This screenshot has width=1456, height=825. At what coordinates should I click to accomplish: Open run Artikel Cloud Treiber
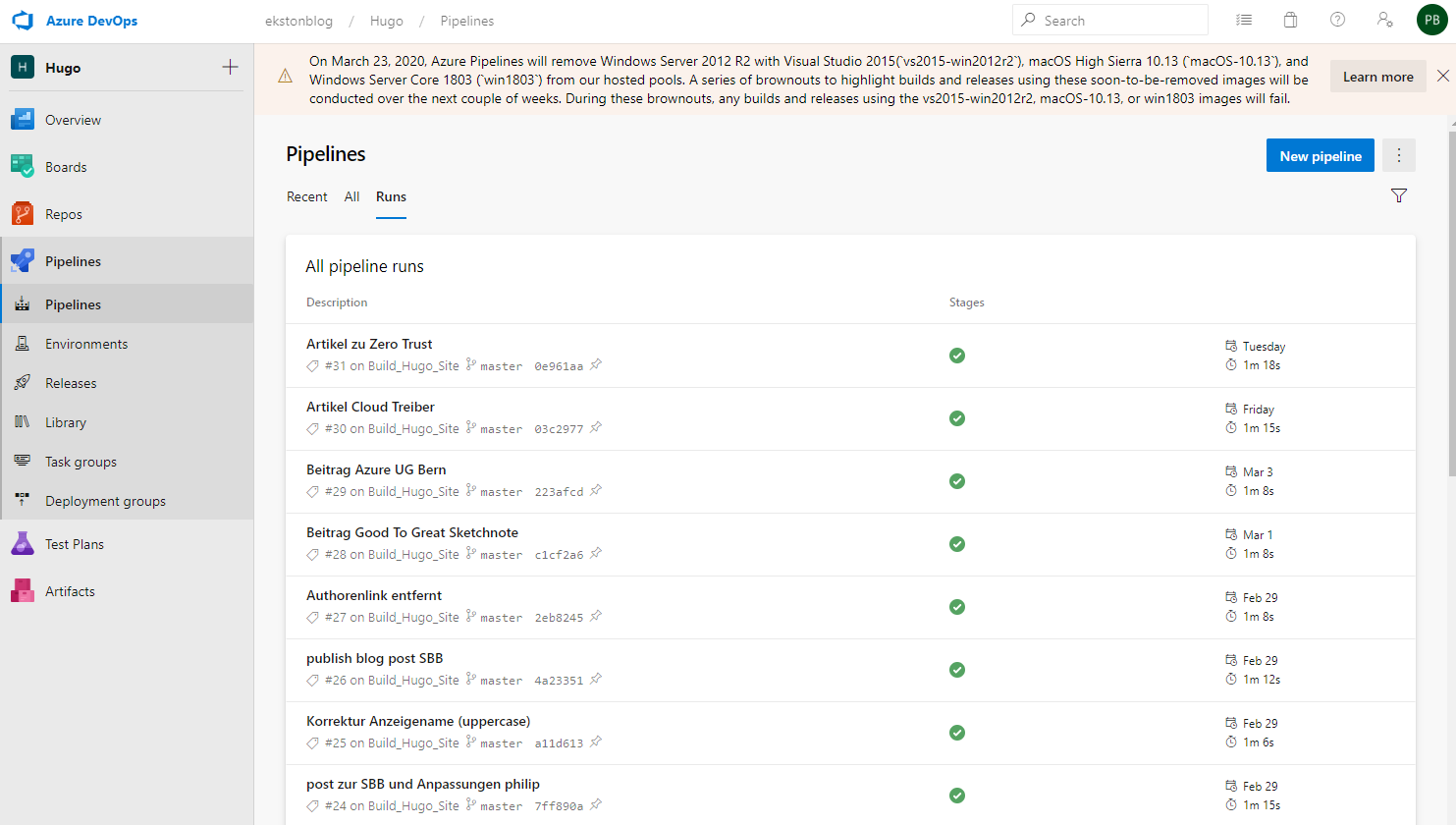coord(370,407)
